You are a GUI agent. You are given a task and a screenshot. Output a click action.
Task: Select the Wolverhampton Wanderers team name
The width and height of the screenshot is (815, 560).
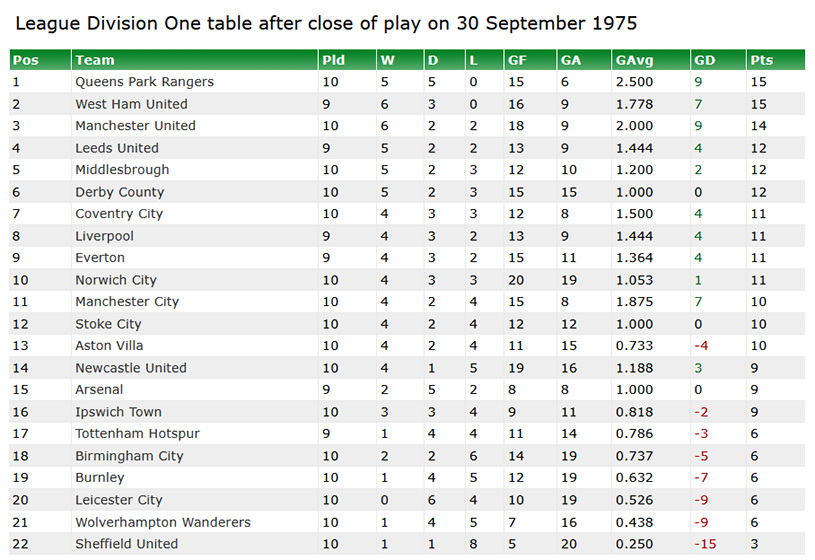(163, 522)
